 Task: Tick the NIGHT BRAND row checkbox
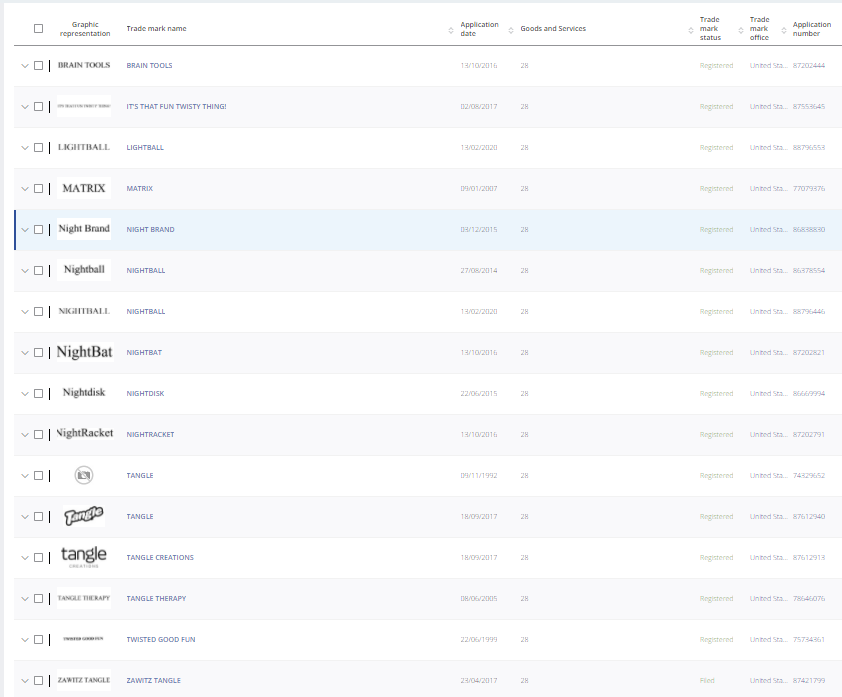39,229
